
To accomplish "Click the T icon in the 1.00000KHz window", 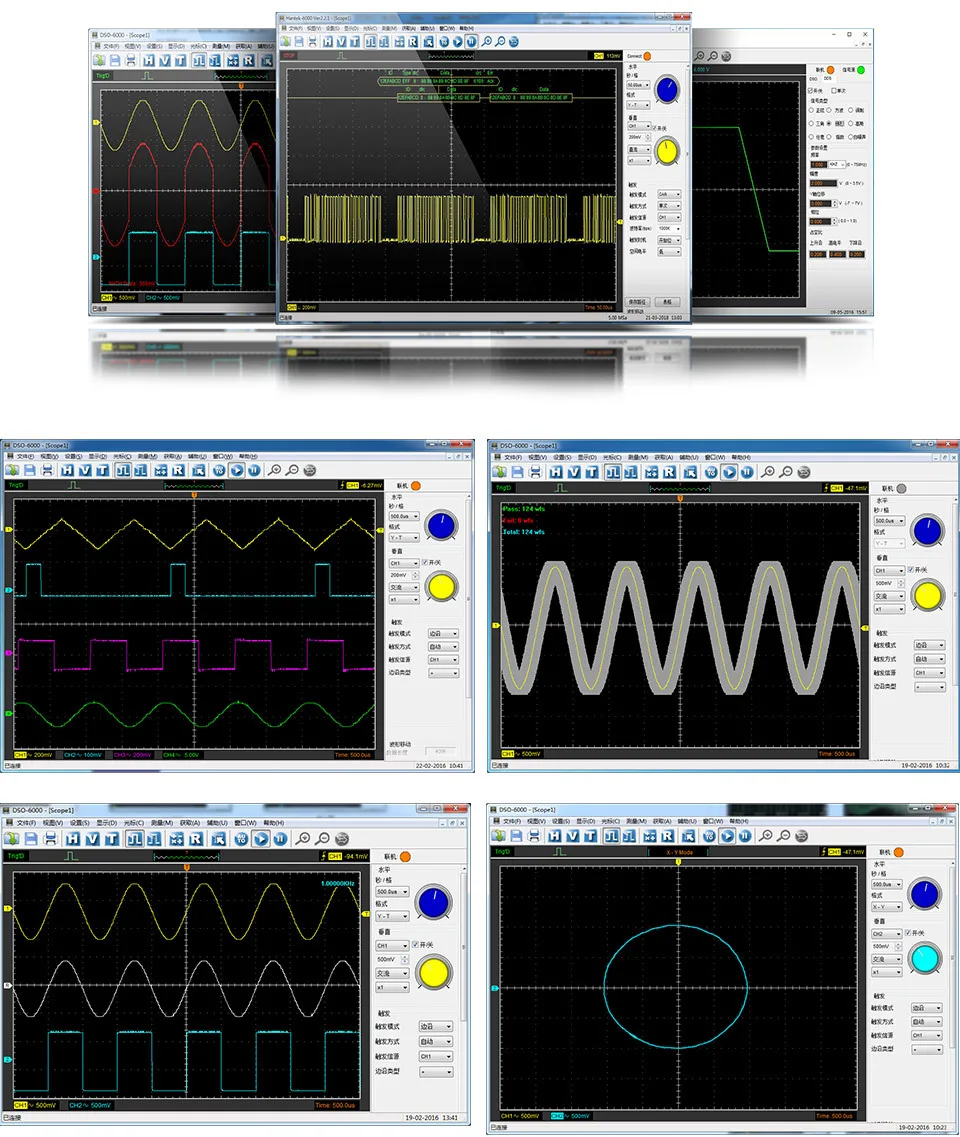I will [112, 839].
